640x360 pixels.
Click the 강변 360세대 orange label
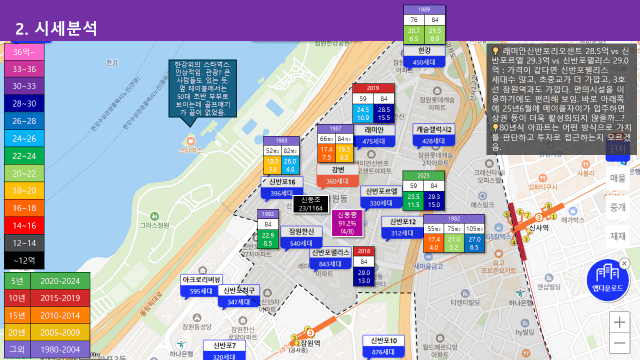tap(338, 176)
